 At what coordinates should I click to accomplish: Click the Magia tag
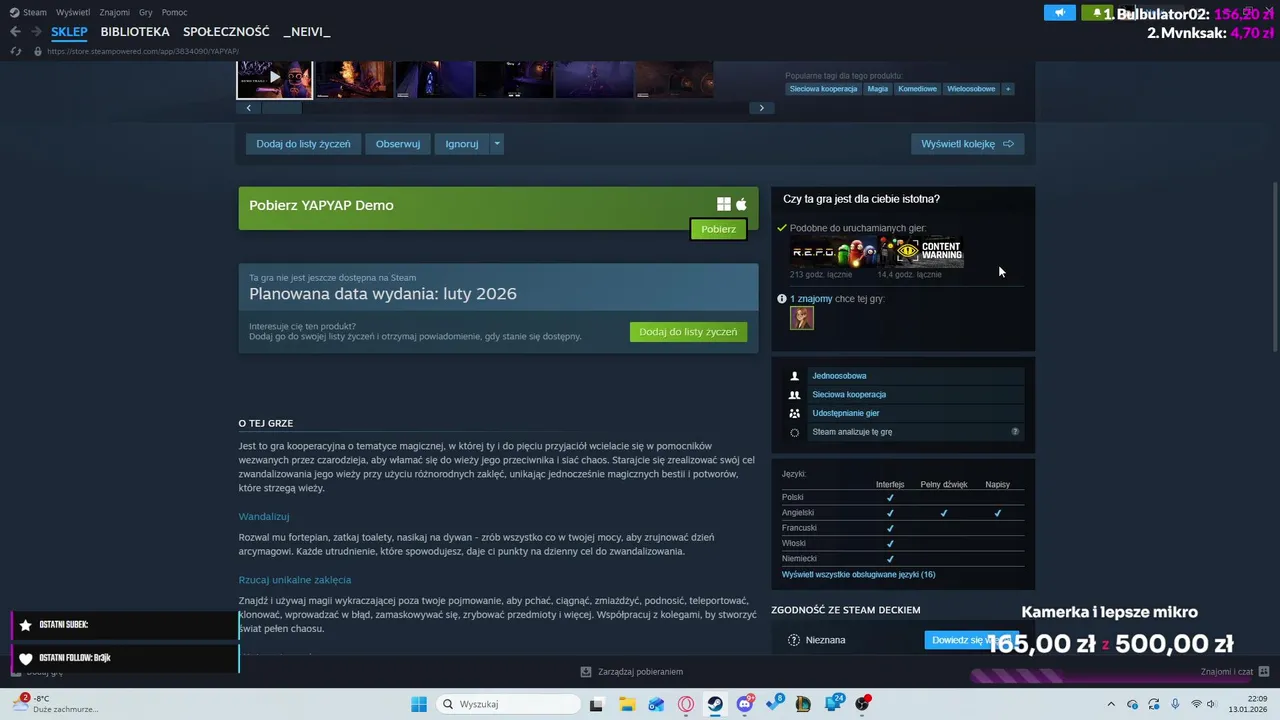[877, 89]
